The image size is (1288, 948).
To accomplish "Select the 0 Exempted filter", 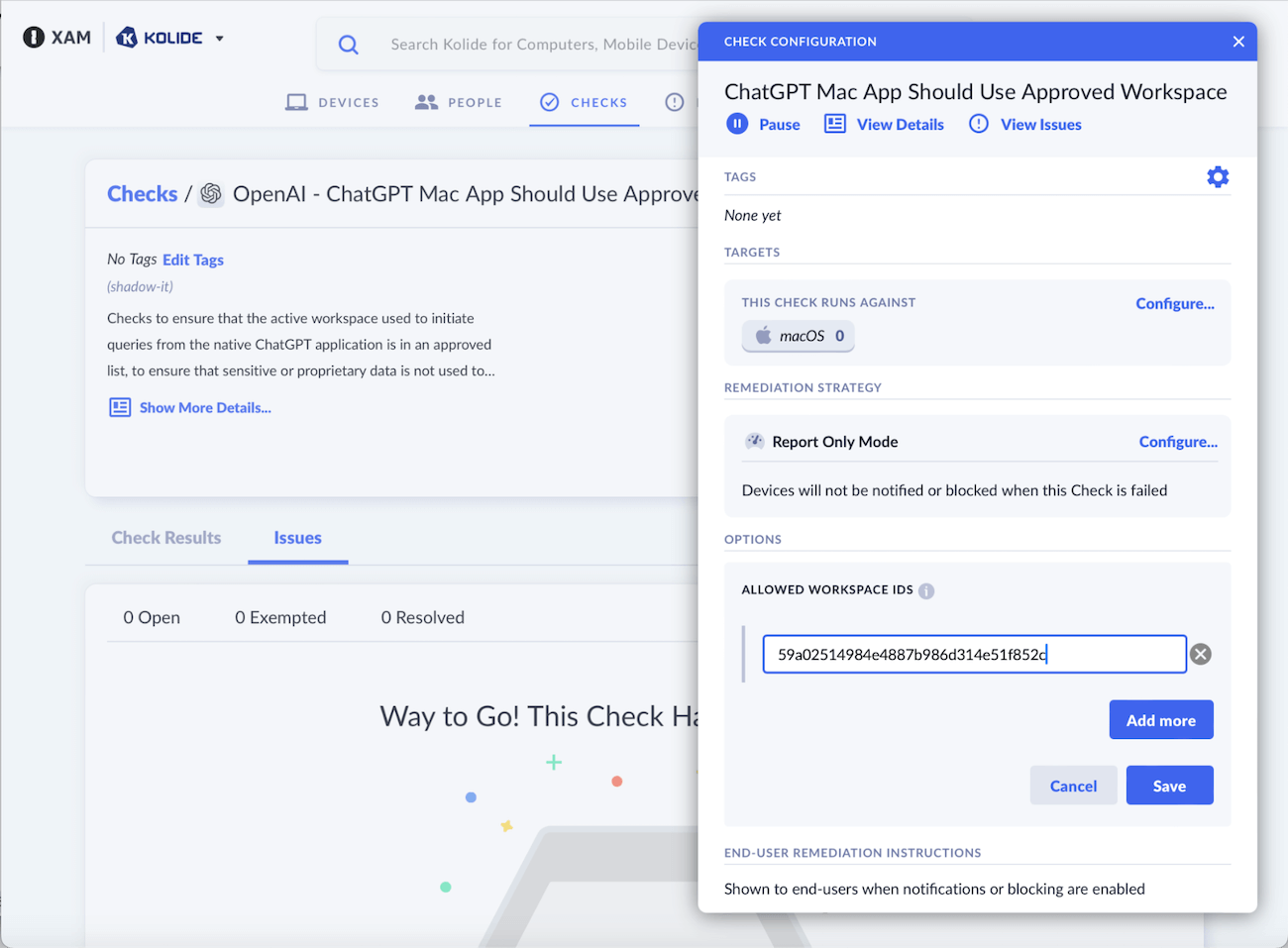I will [x=280, y=617].
